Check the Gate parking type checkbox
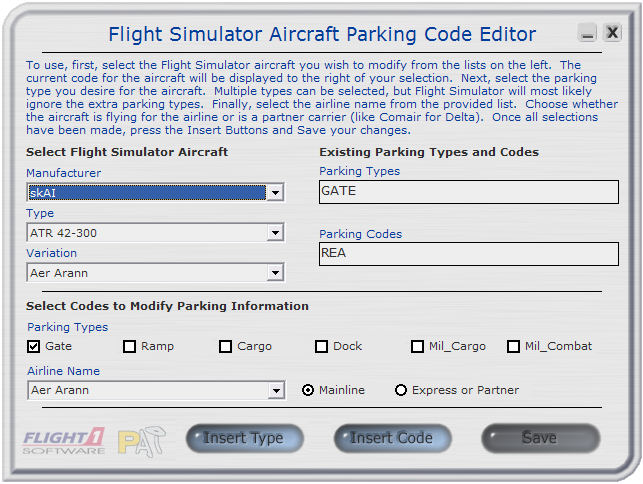The height and width of the screenshot is (484, 643). coord(34,347)
